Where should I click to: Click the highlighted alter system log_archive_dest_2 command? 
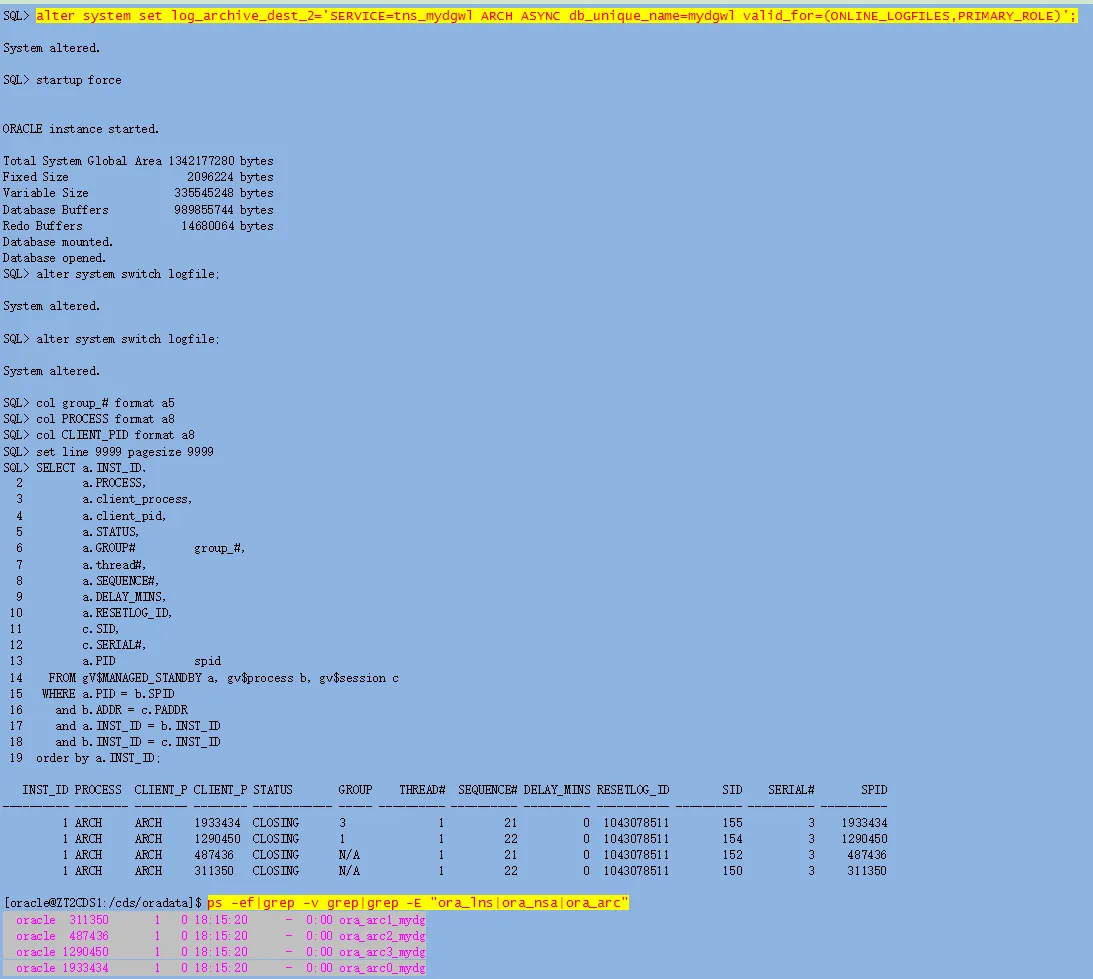pos(556,15)
